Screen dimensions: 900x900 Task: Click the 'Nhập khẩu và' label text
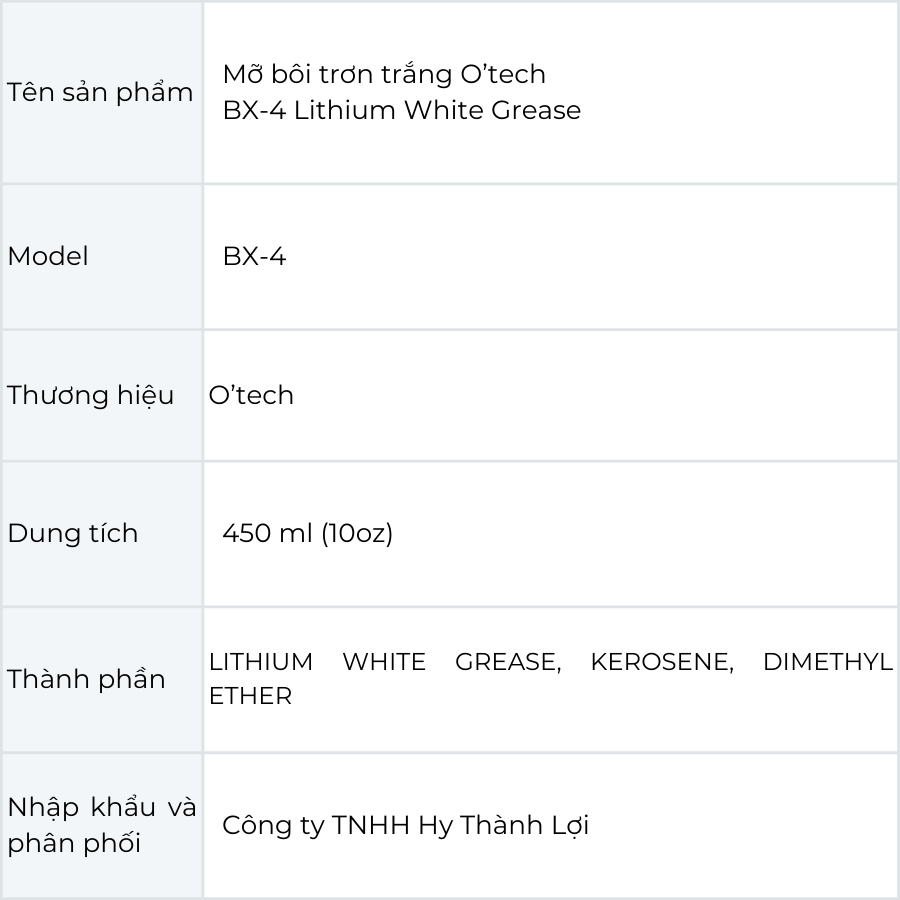102,807
